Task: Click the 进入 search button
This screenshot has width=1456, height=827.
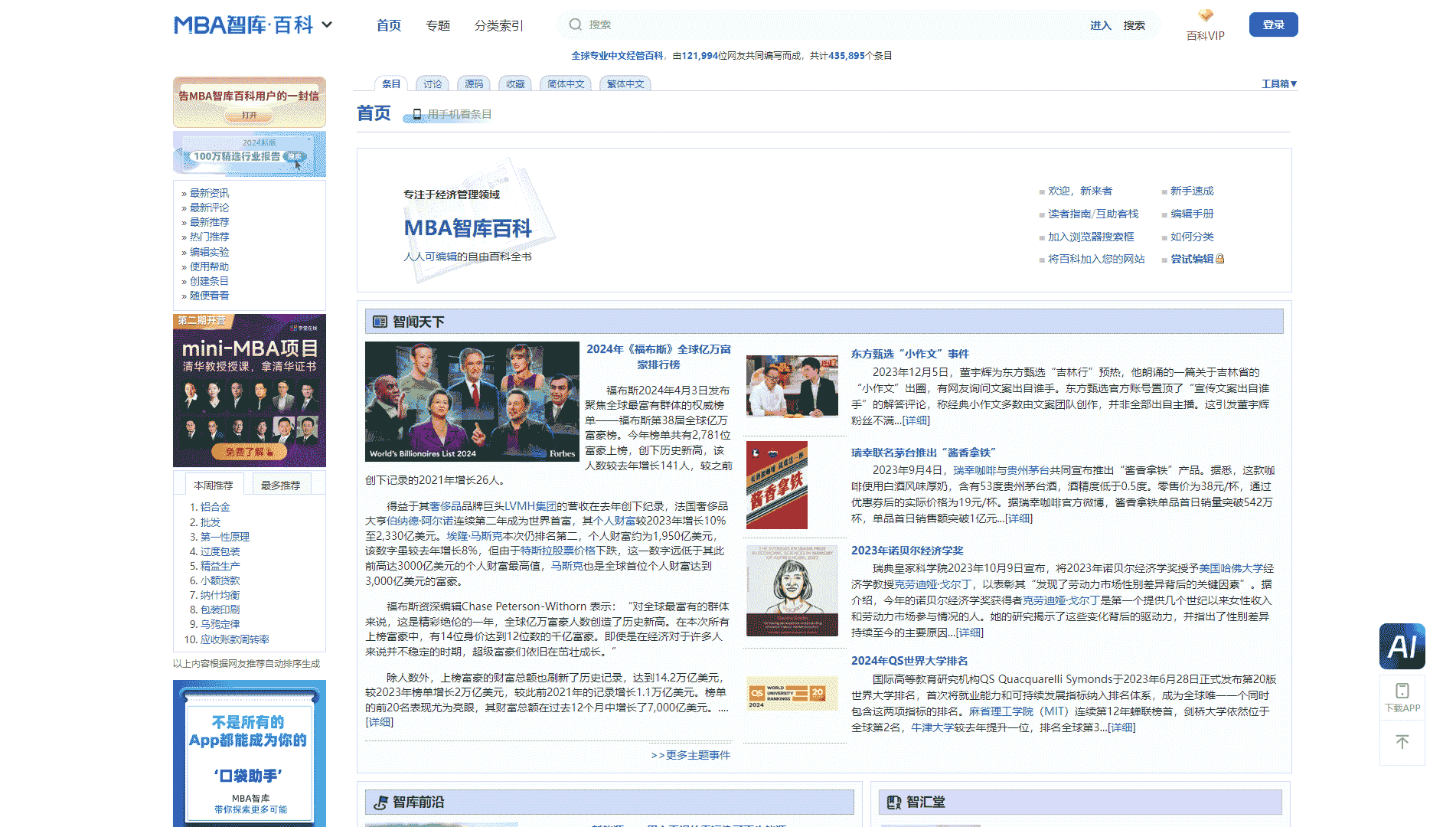Action: pyautogui.click(x=1101, y=25)
